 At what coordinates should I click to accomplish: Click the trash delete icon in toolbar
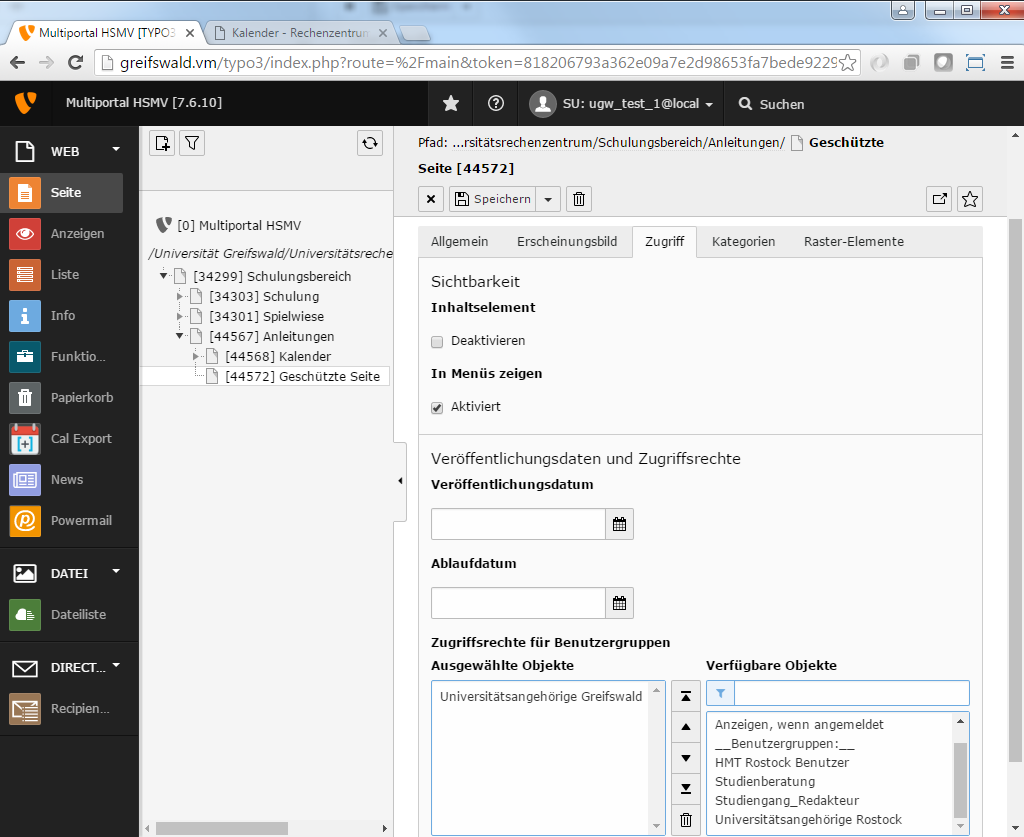pos(578,199)
